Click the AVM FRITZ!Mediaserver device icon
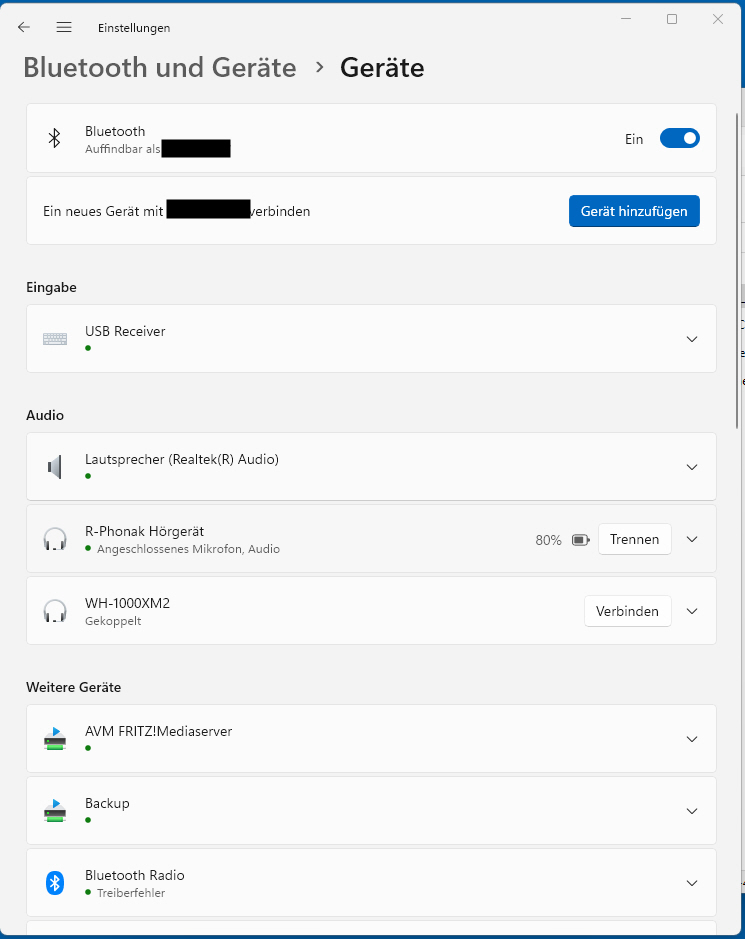 point(55,739)
